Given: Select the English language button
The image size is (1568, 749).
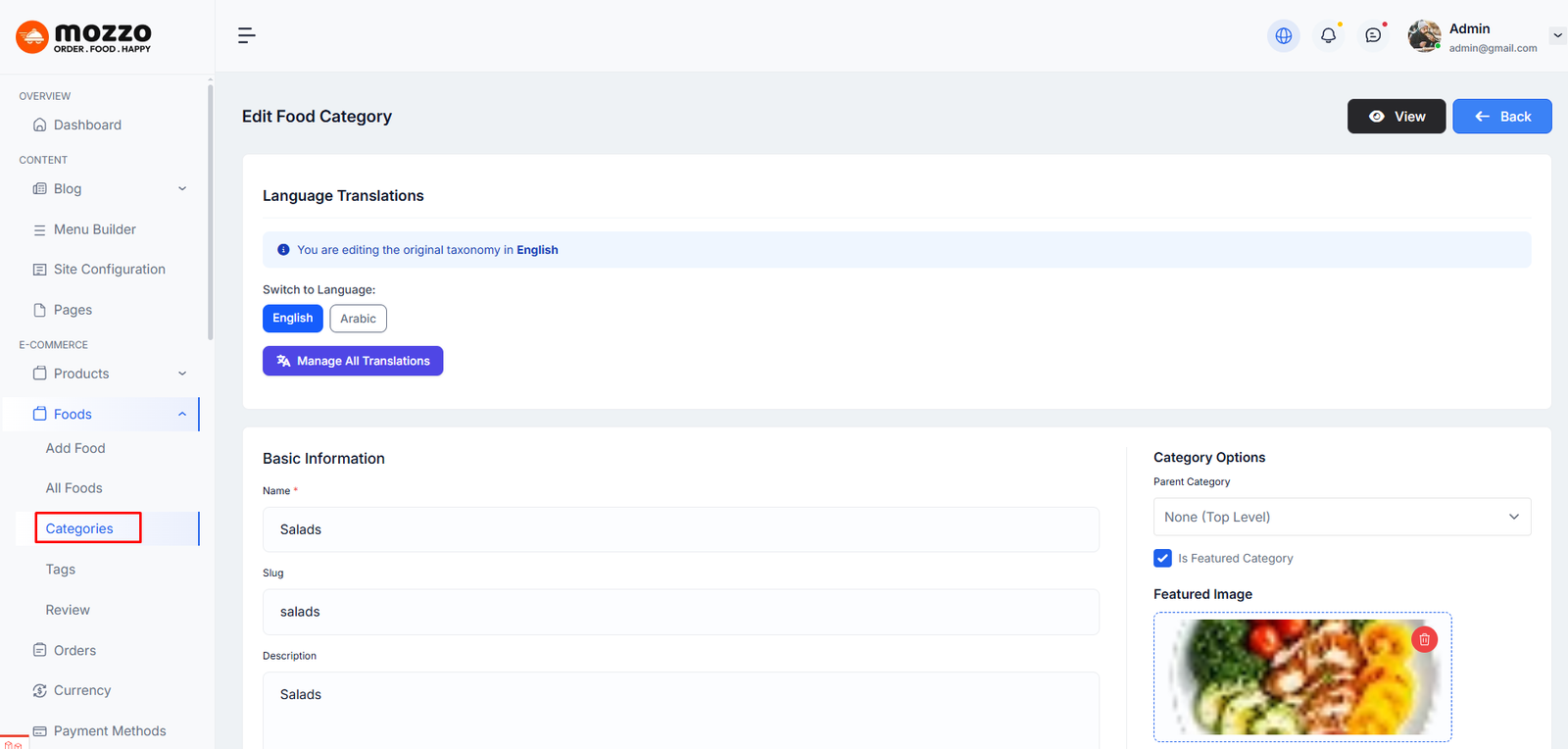Looking at the screenshot, I should (x=292, y=319).
